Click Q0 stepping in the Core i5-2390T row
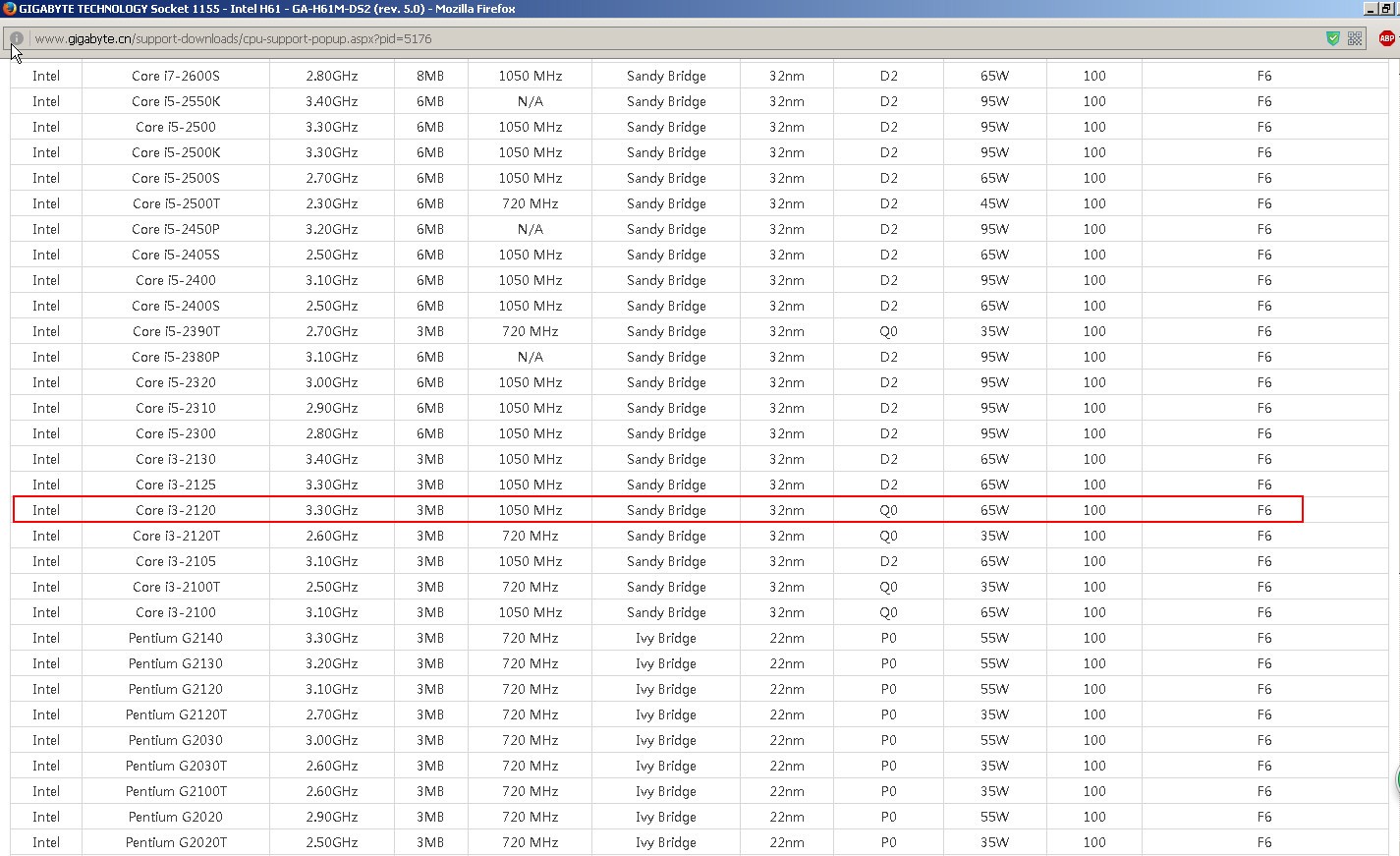 coord(889,331)
